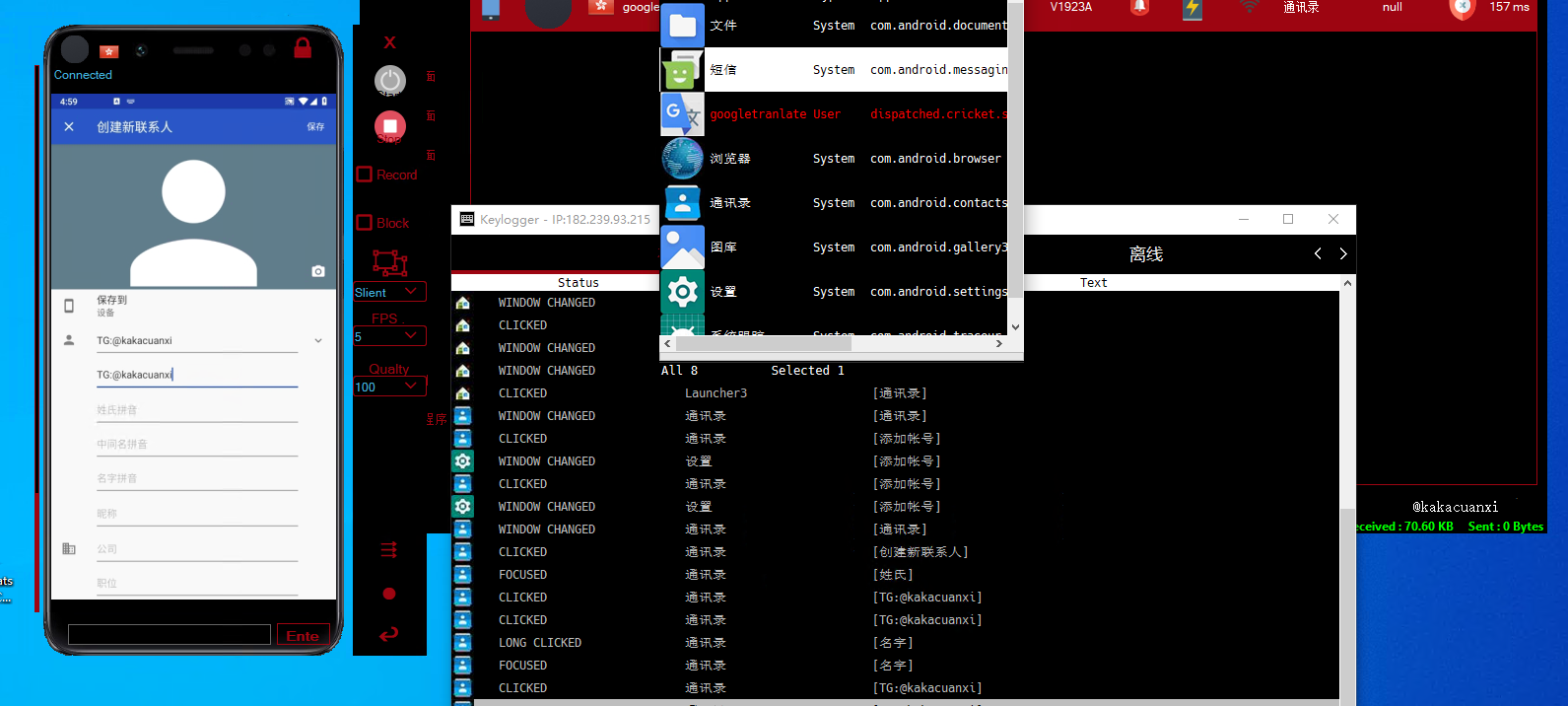Click app list scroll-down arrow
Image resolution: width=1568 pixels, height=706 pixels.
[x=1015, y=327]
